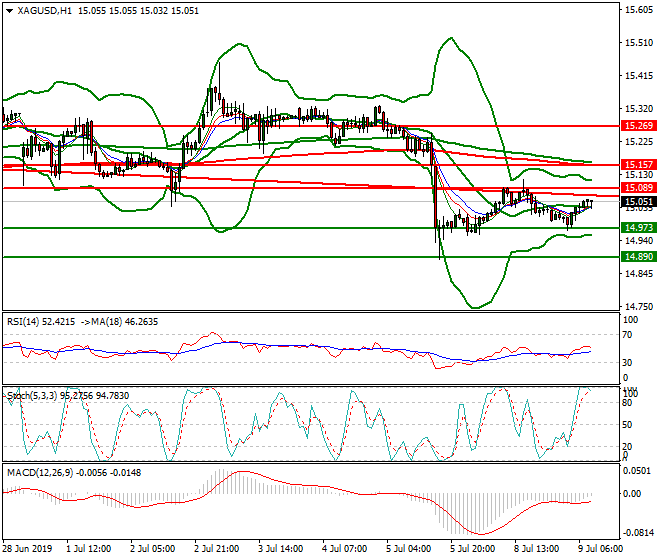The image size is (660, 560).
Task: Select the 9 Jul 06:00 time axis label
Action: (601, 549)
